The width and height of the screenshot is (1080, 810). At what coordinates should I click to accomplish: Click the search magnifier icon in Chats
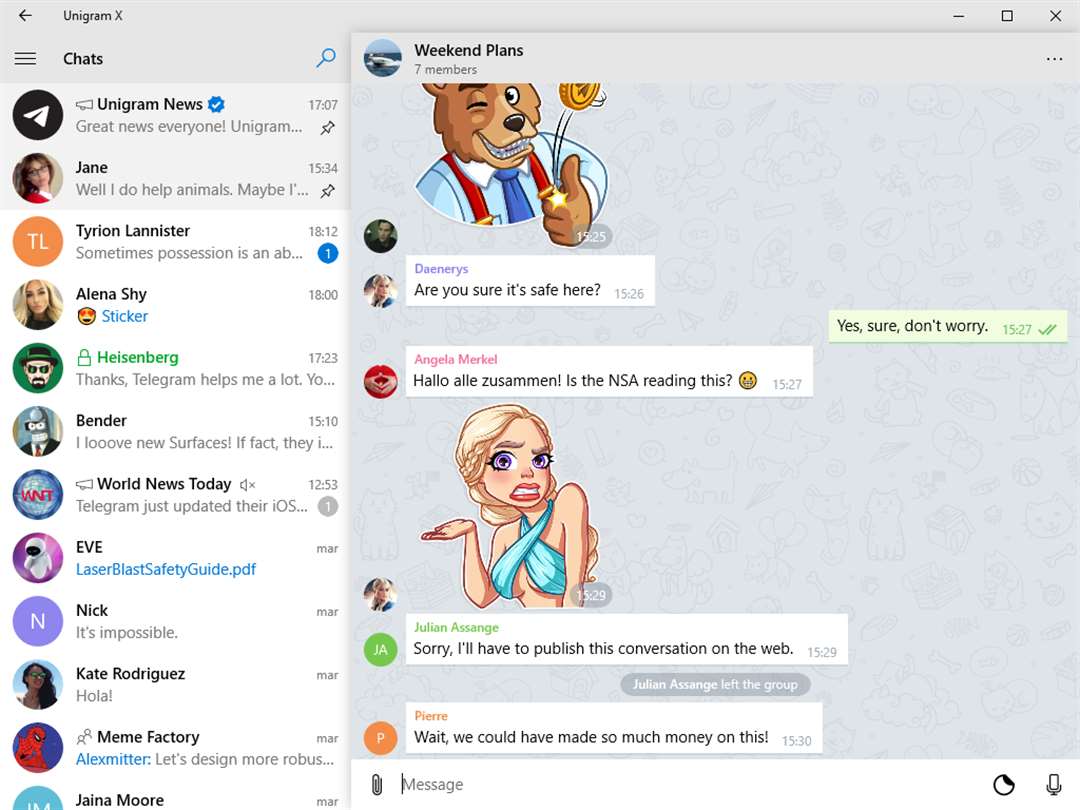pyautogui.click(x=326, y=58)
